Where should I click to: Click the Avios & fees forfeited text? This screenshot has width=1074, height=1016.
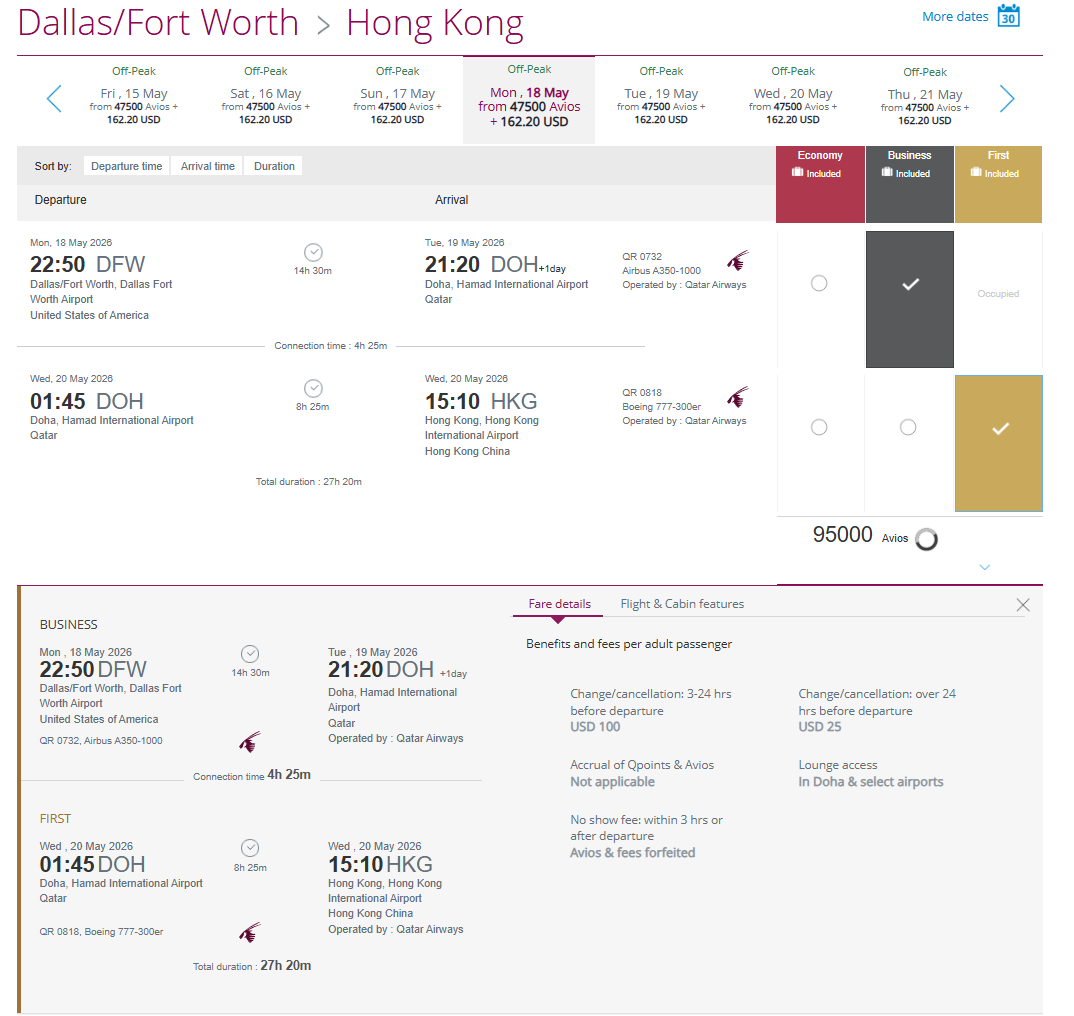tap(633, 853)
